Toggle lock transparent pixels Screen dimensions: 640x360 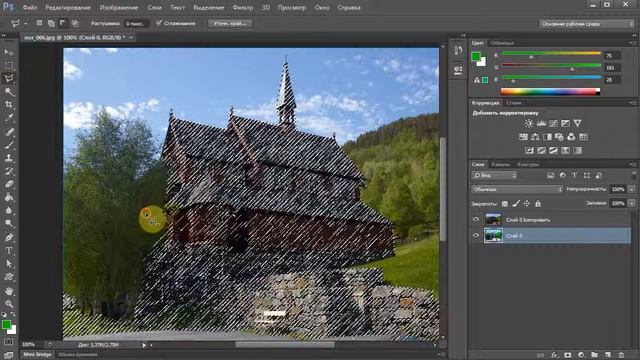(505, 203)
